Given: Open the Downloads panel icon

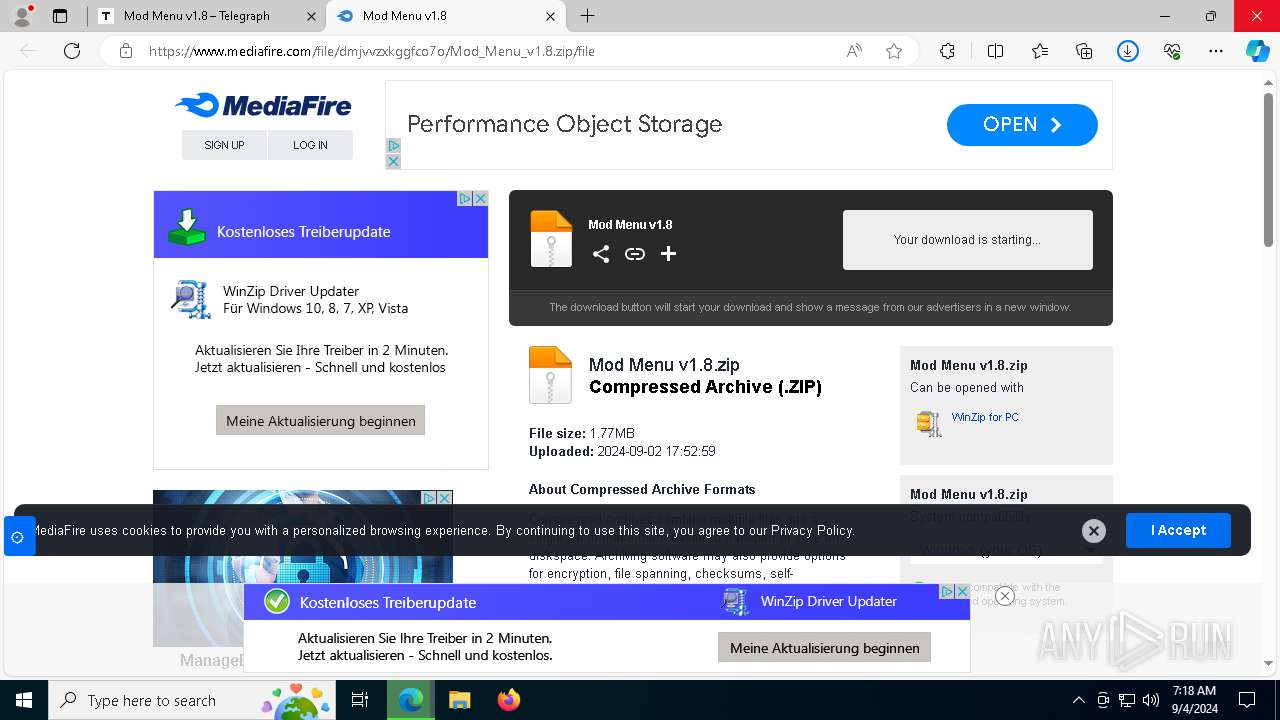Looking at the screenshot, I should [x=1128, y=51].
